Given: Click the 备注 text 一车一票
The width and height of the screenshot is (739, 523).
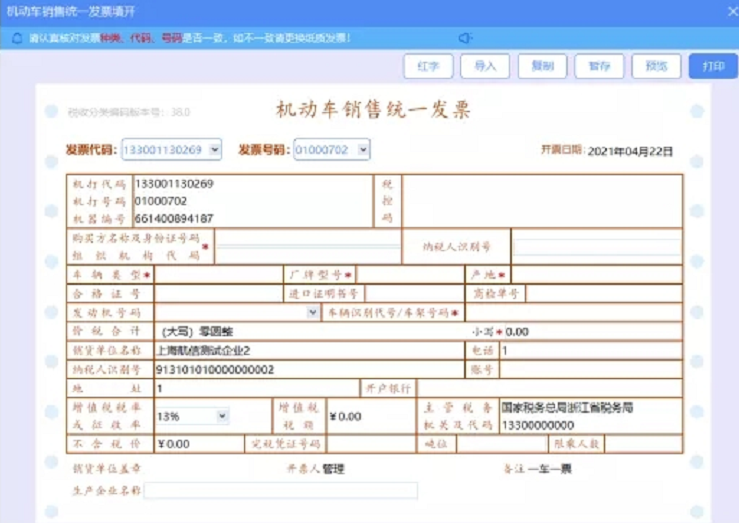Looking at the screenshot, I should (x=550, y=469).
